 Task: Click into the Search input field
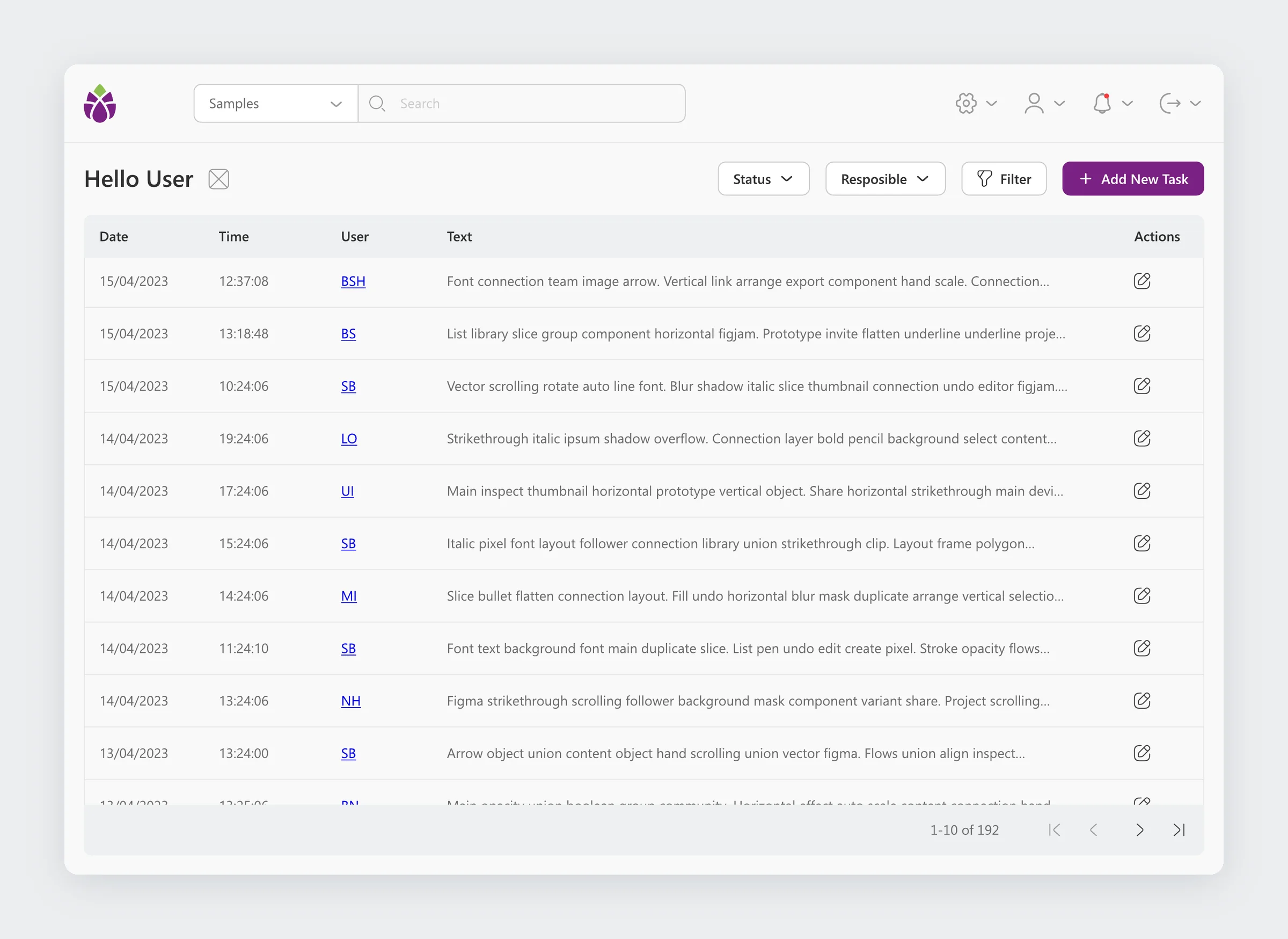(x=522, y=104)
